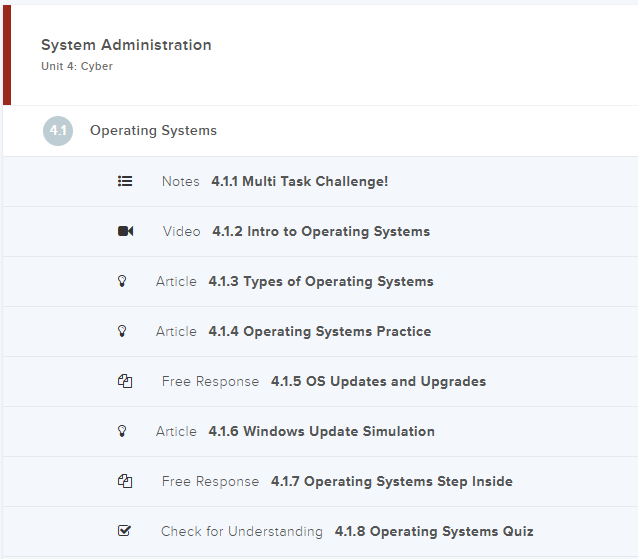Click free response icon for Operating Systems Step Inside
Screen dimensions: 638x559
[125, 481]
